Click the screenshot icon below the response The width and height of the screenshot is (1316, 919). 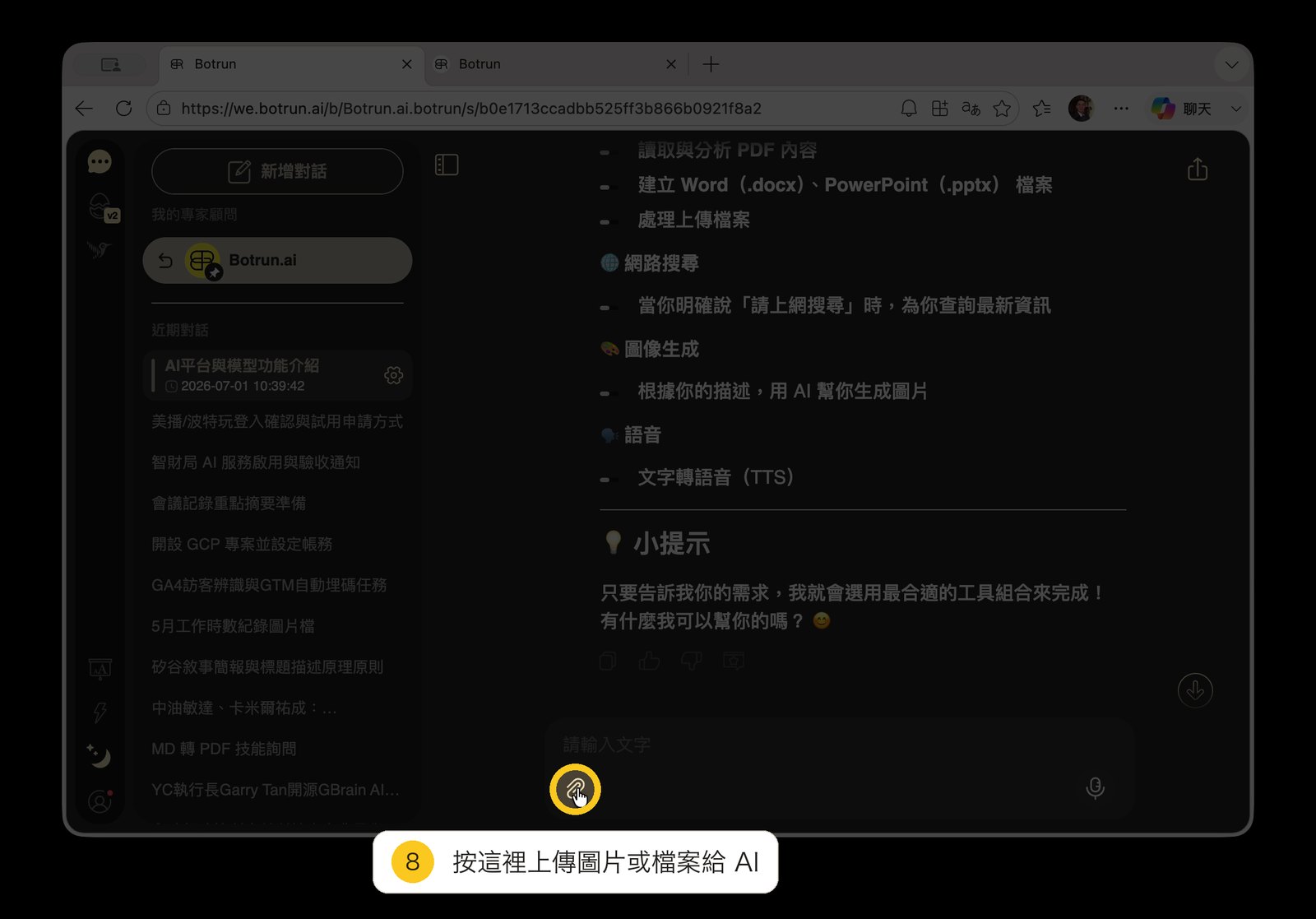click(734, 661)
